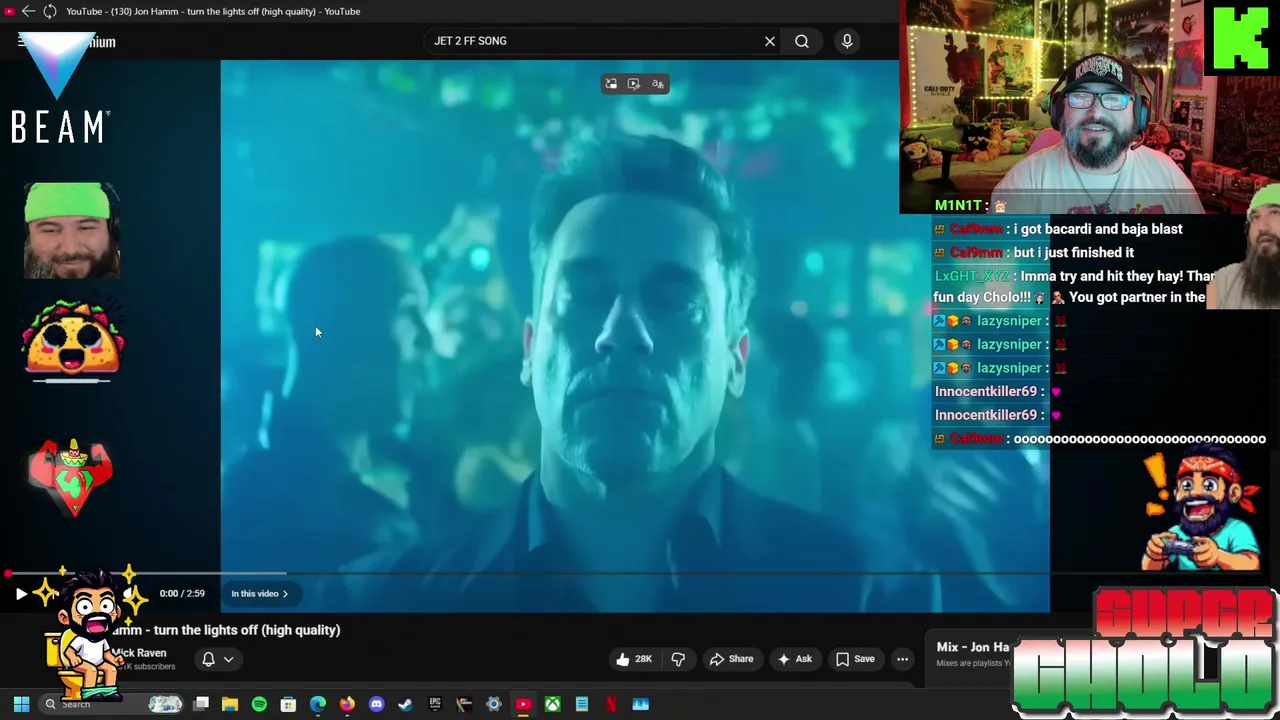Open the Settings gear in the taskbar

[x=494, y=704]
